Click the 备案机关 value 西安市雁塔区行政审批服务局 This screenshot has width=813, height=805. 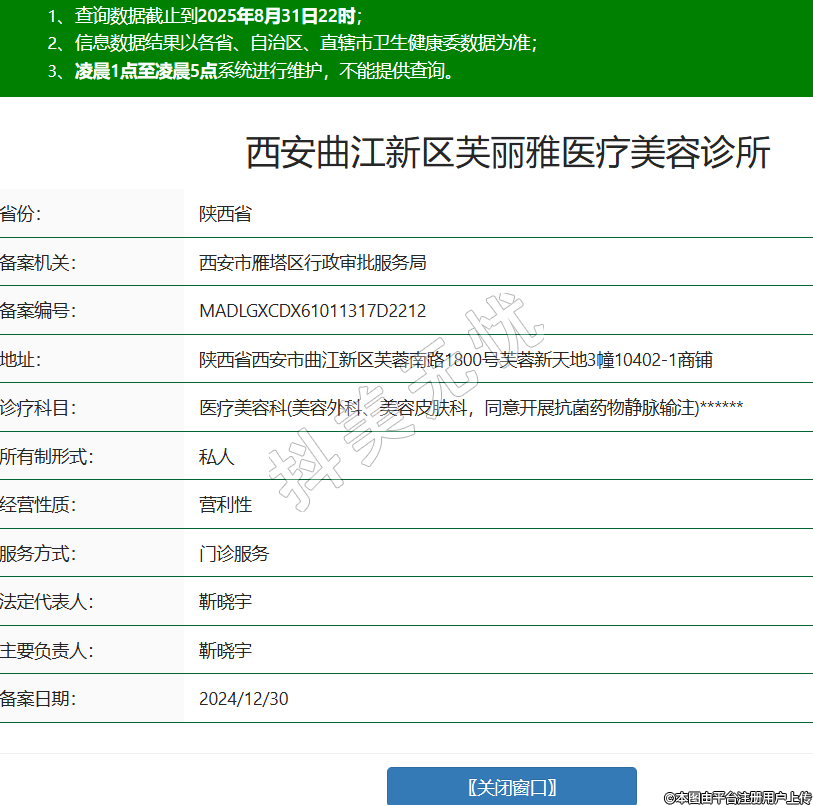pos(313,263)
